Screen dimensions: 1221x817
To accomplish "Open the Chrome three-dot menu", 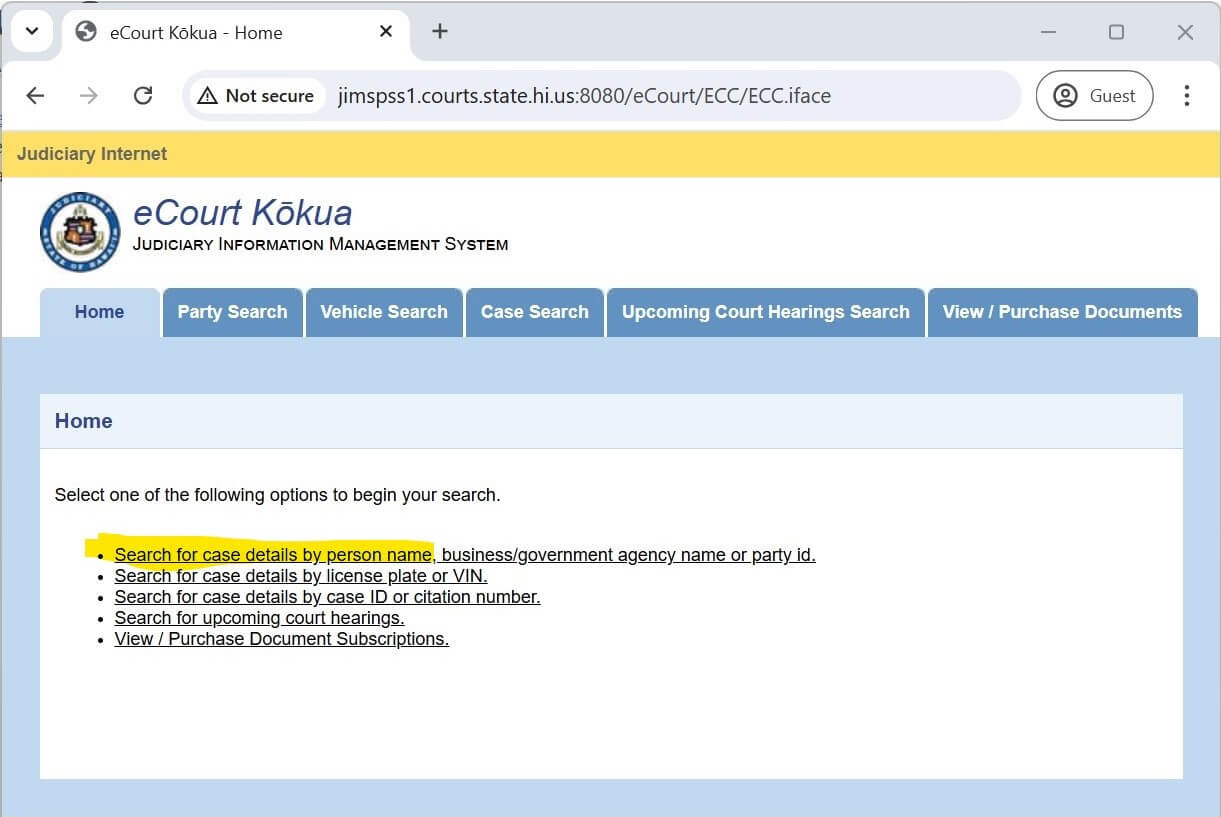I will [x=1187, y=96].
